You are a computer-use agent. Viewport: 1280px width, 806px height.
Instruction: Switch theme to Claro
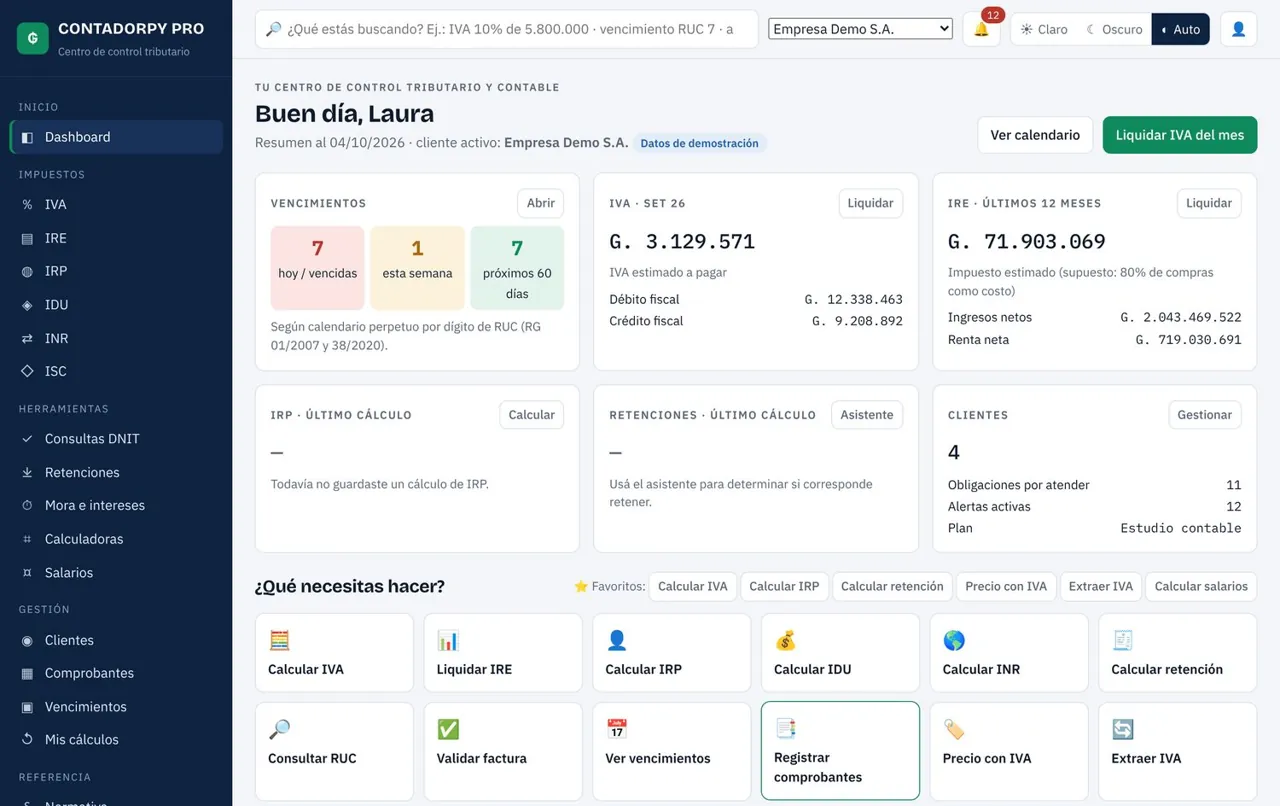tap(1044, 29)
